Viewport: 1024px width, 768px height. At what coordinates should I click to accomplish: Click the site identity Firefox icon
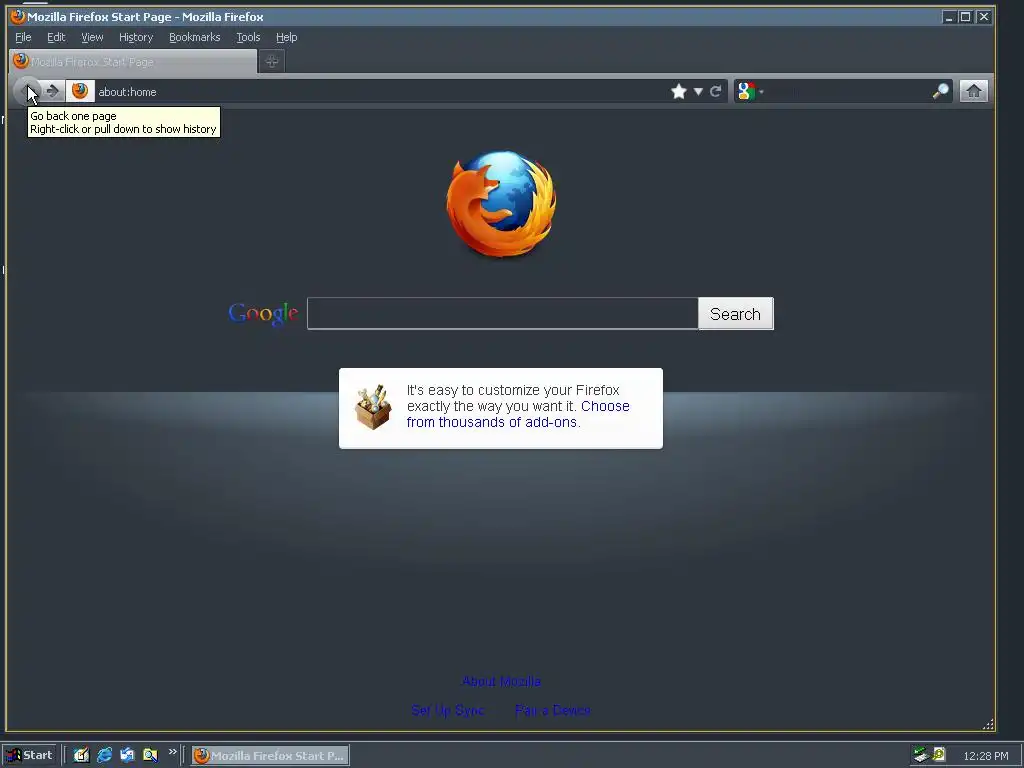pyautogui.click(x=80, y=91)
